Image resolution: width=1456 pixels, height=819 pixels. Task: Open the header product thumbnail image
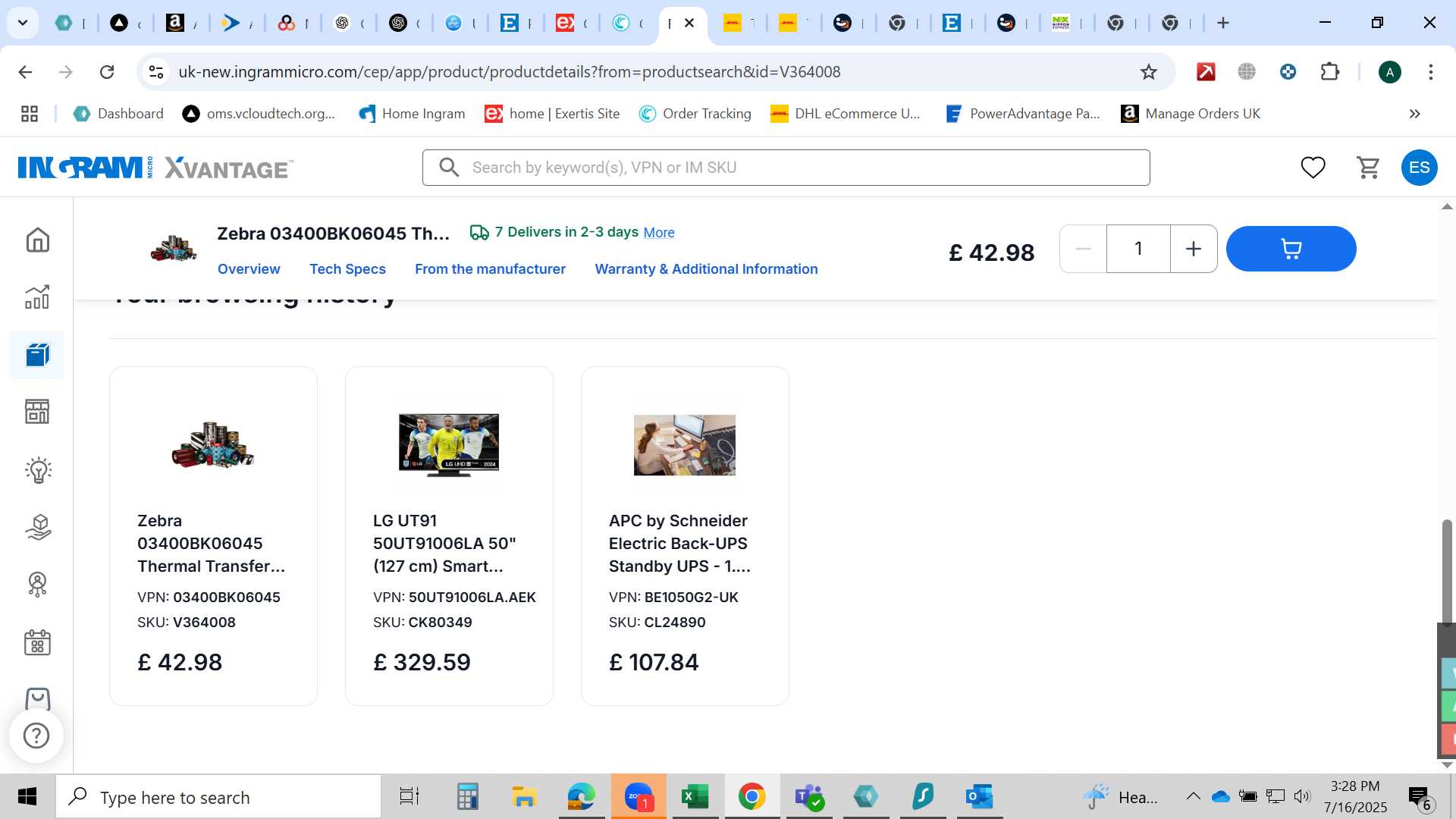click(174, 248)
